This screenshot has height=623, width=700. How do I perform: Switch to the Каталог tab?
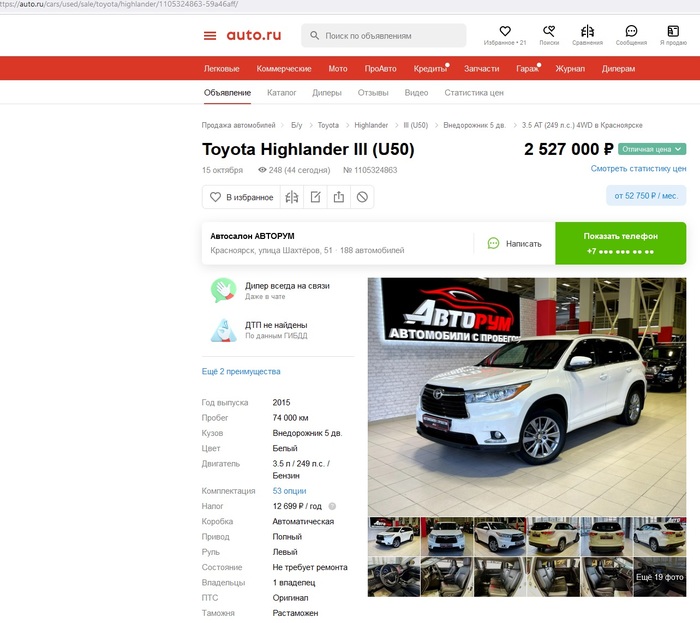pyautogui.click(x=282, y=93)
